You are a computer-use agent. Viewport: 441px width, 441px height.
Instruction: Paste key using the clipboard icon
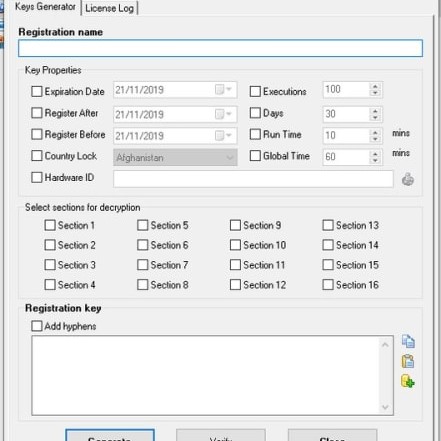(408, 361)
